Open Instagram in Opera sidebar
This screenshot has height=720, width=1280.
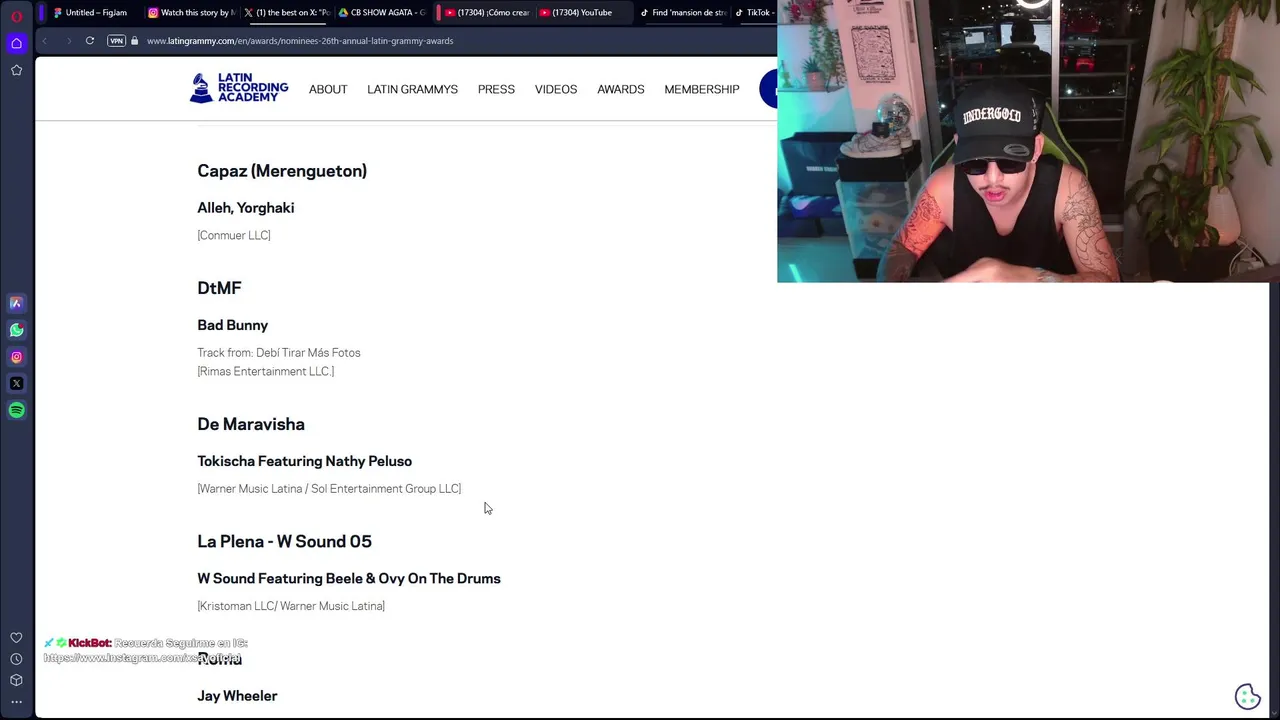(x=16, y=357)
